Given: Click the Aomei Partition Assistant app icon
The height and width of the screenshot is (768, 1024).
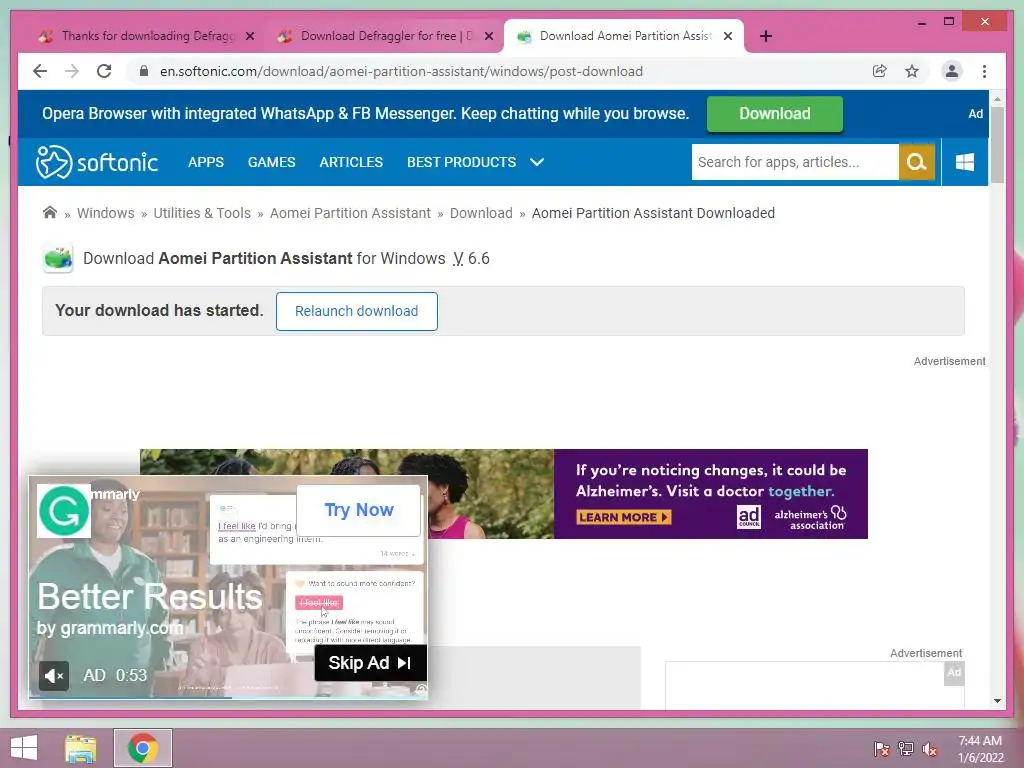Looking at the screenshot, I should coord(57,258).
